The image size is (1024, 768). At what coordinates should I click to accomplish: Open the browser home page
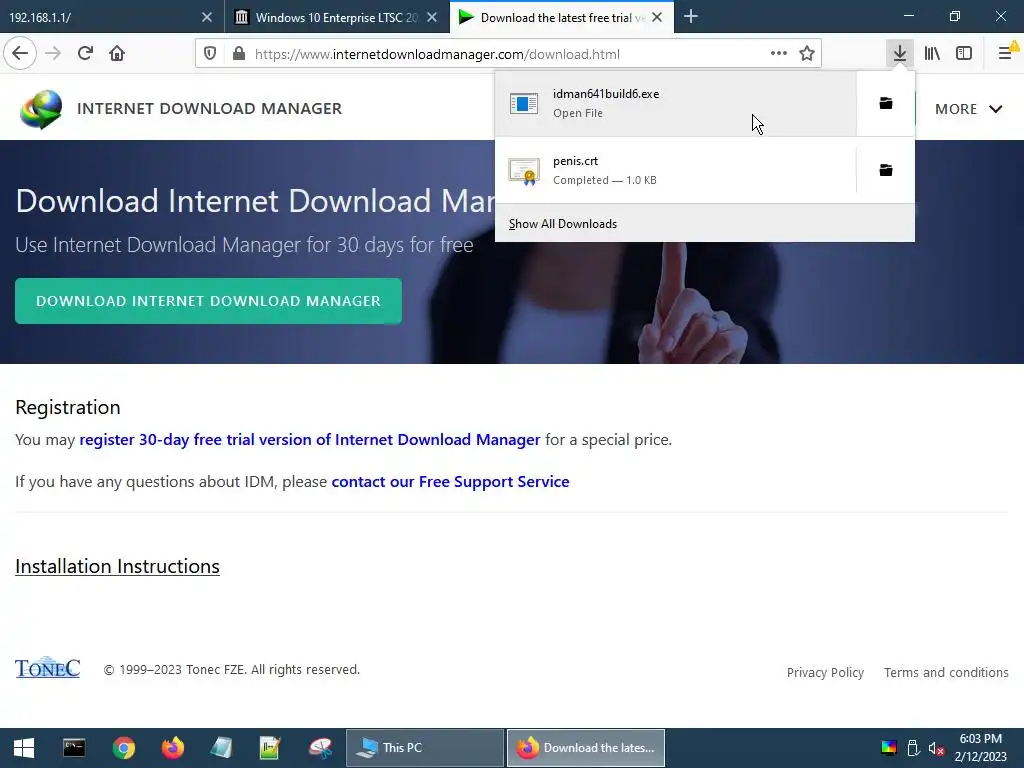117,54
